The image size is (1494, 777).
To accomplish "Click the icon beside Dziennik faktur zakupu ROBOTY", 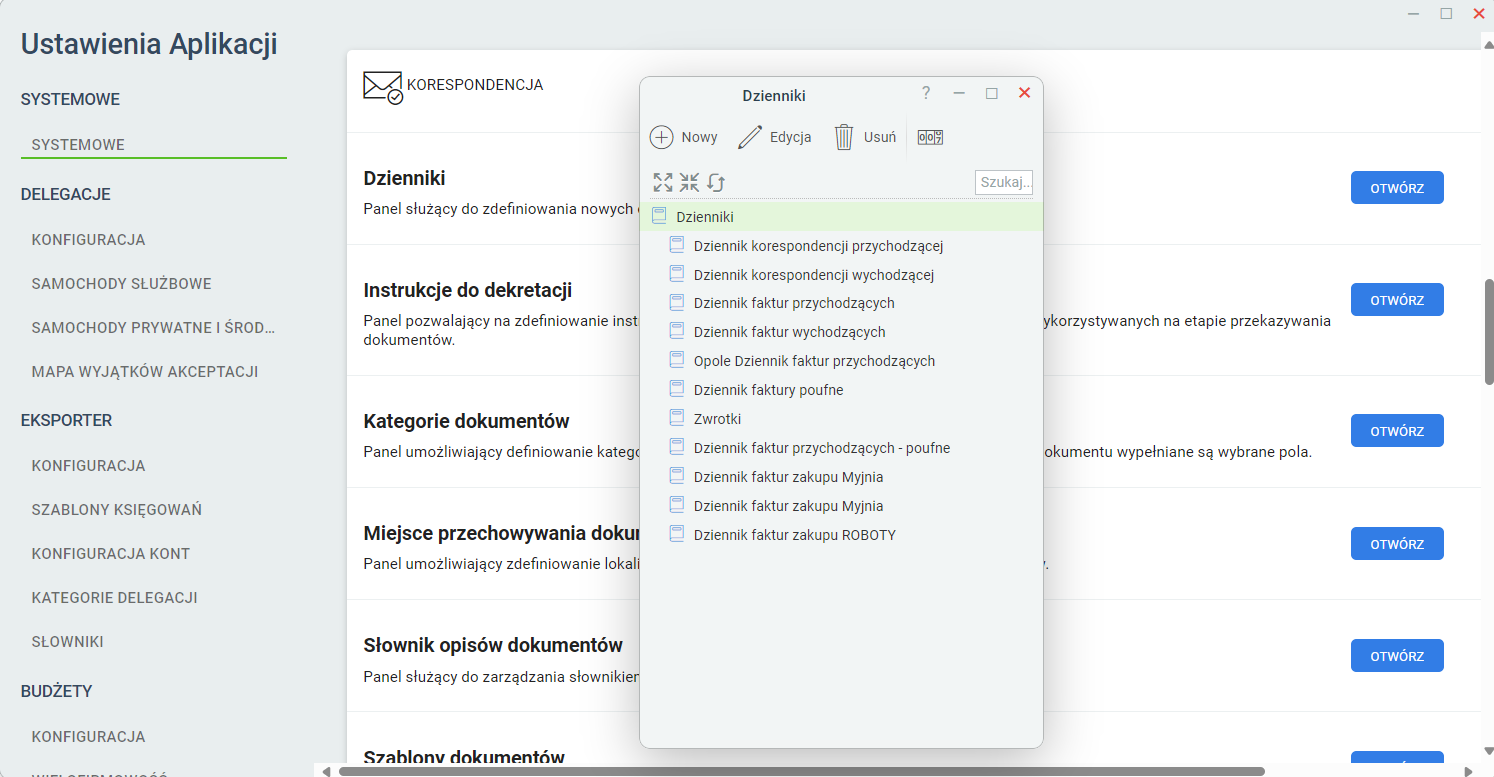I will point(677,535).
